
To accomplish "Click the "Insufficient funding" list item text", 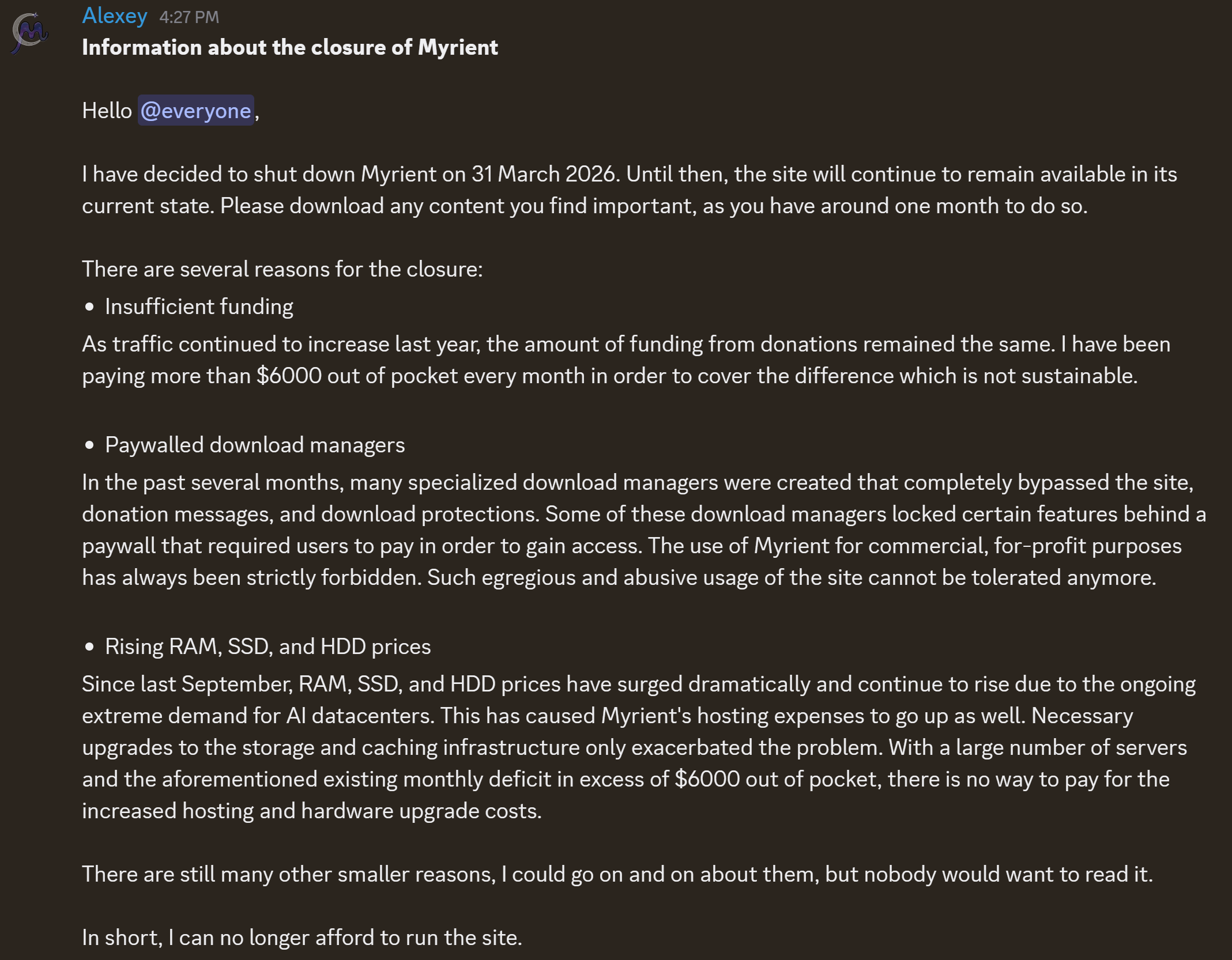I will coord(199,307).
